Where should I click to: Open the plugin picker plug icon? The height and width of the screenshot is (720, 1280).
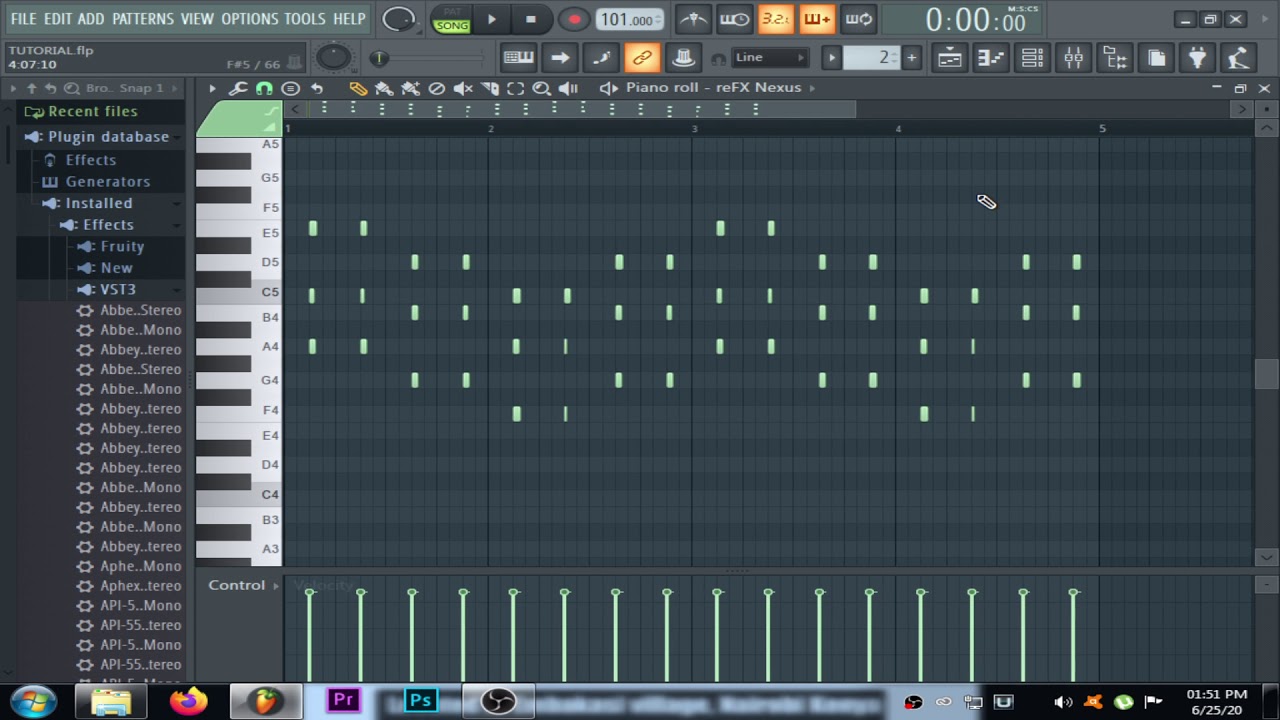(1197, 58)
